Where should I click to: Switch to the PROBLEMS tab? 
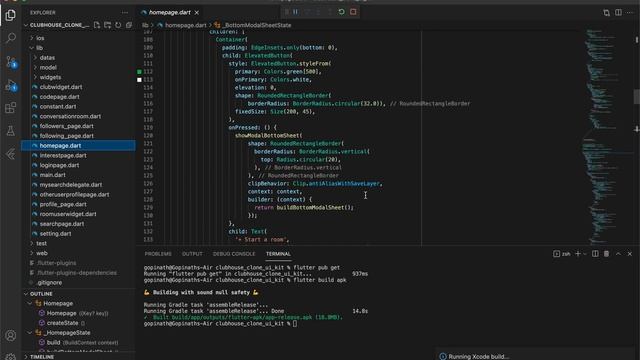pos(158,254)
